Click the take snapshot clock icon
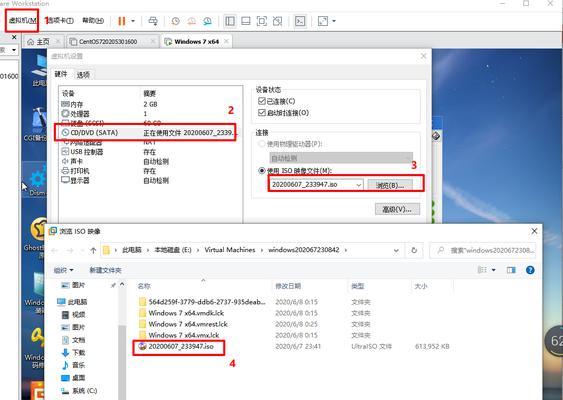Screen dimensions: 563x400 pyautogui.click(x=175, y=21)
